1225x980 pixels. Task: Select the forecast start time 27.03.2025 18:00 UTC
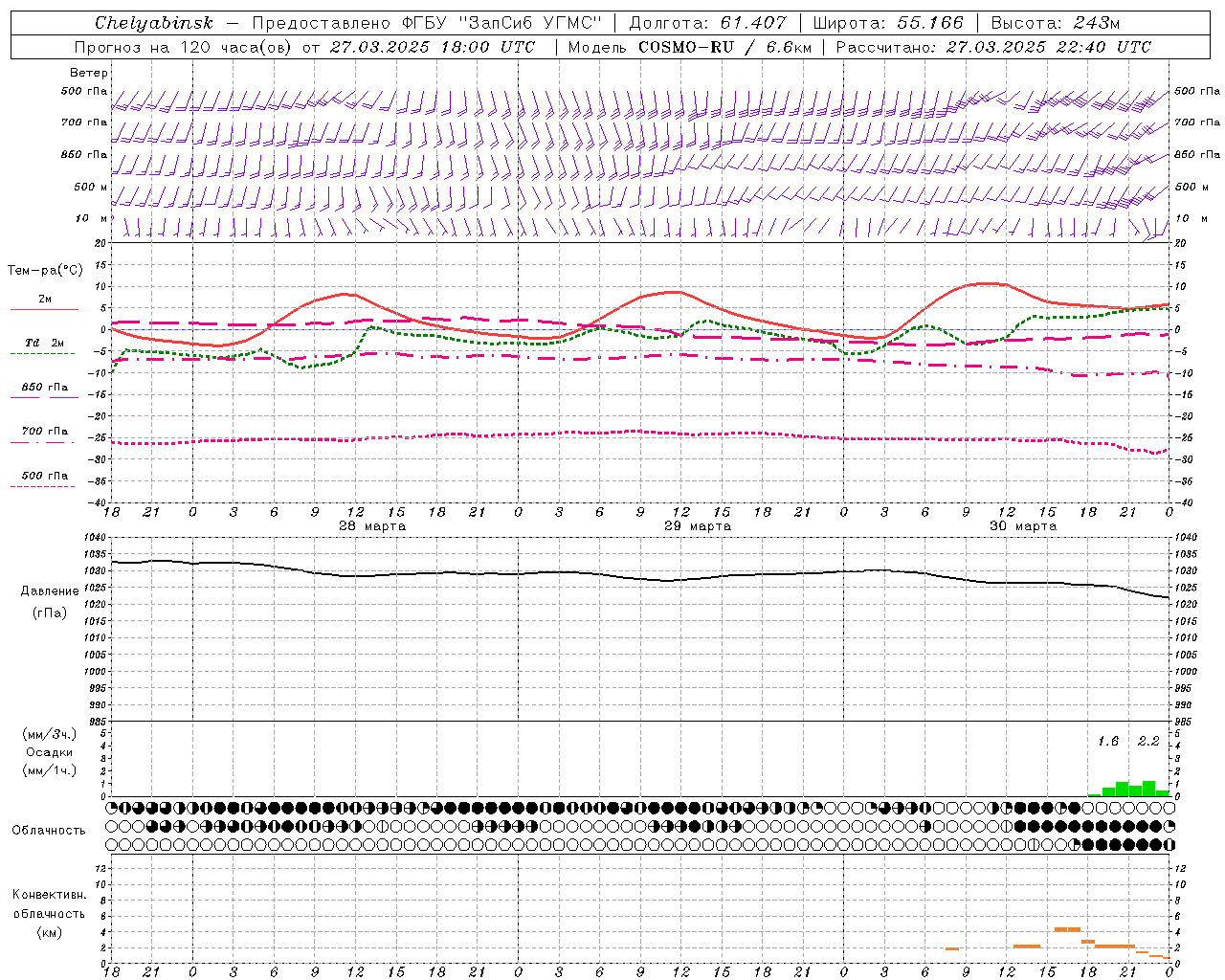point(433,47)
